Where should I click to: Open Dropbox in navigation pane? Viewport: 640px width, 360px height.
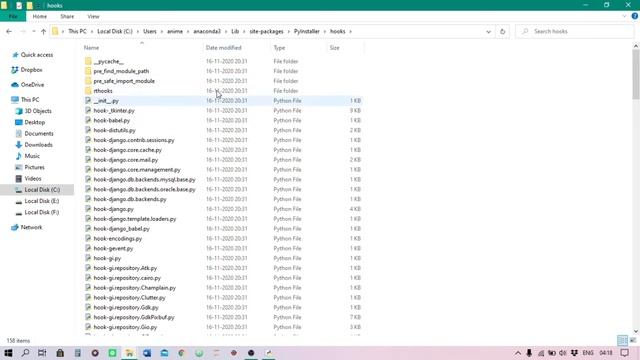31,70
